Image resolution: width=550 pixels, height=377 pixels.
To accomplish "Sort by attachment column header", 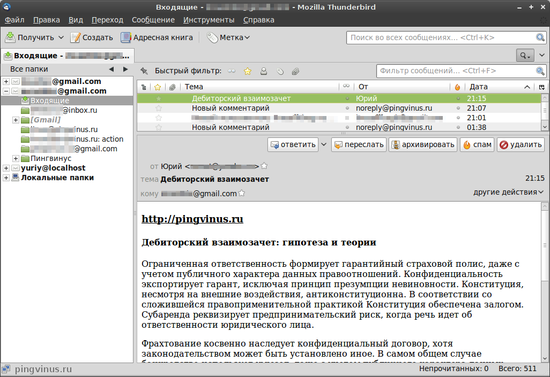I will point(172,87).
